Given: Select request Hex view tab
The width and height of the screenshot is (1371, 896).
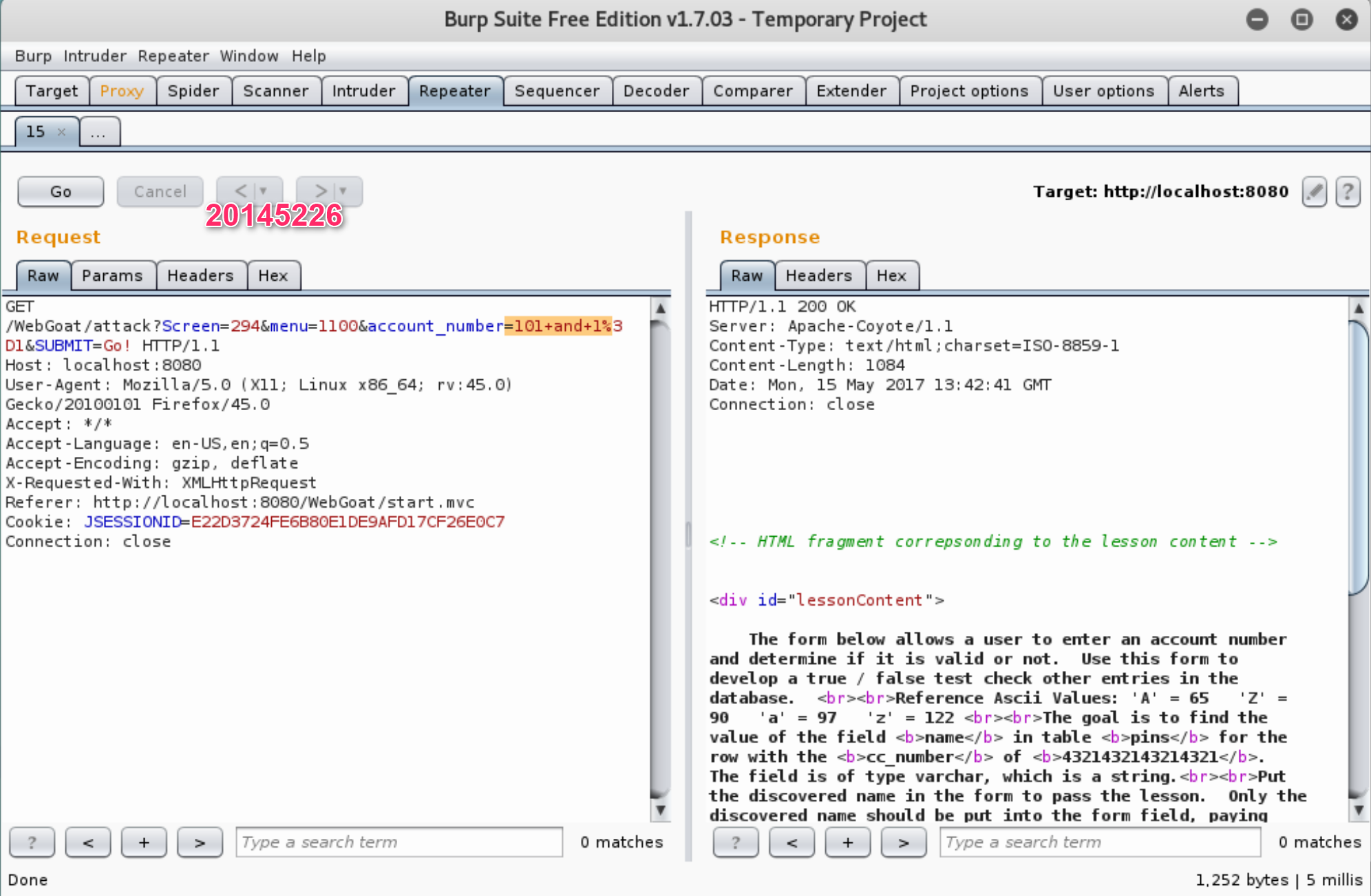Looking at the screenshot, I should pyautogui.click(x=273, y=275).
